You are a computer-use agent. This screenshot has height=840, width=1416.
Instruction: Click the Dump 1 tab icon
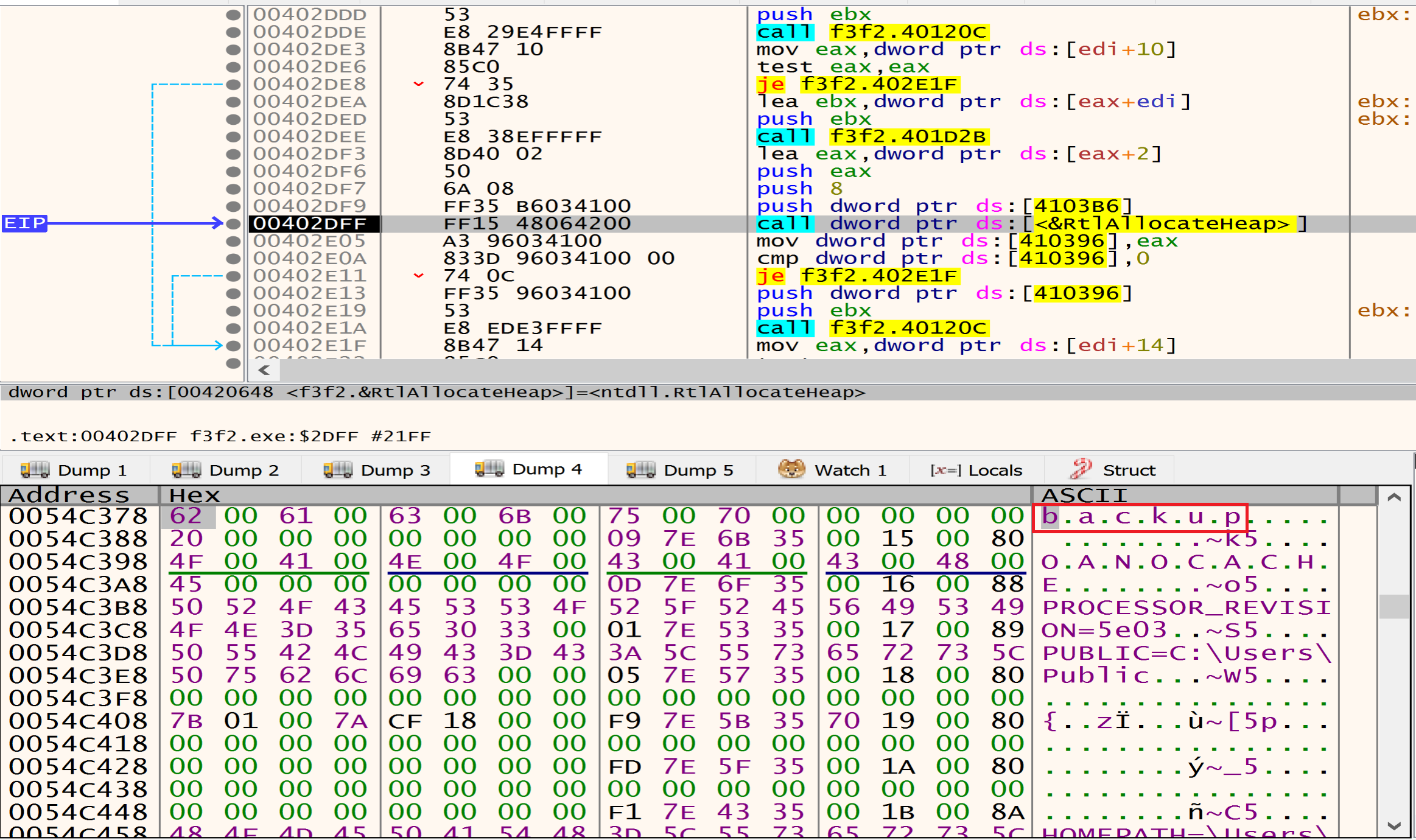[x=35, y=469]
